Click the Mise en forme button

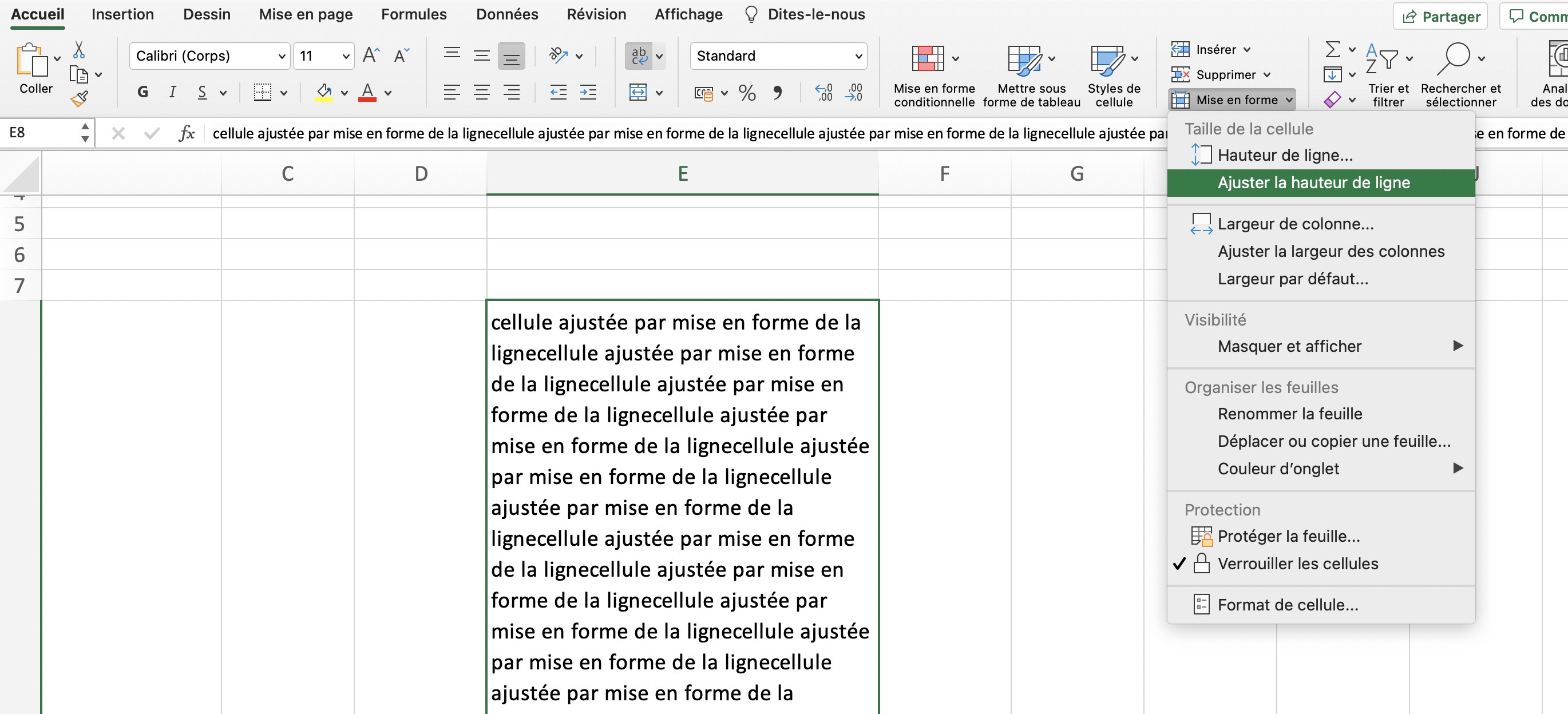[1232, 99]
